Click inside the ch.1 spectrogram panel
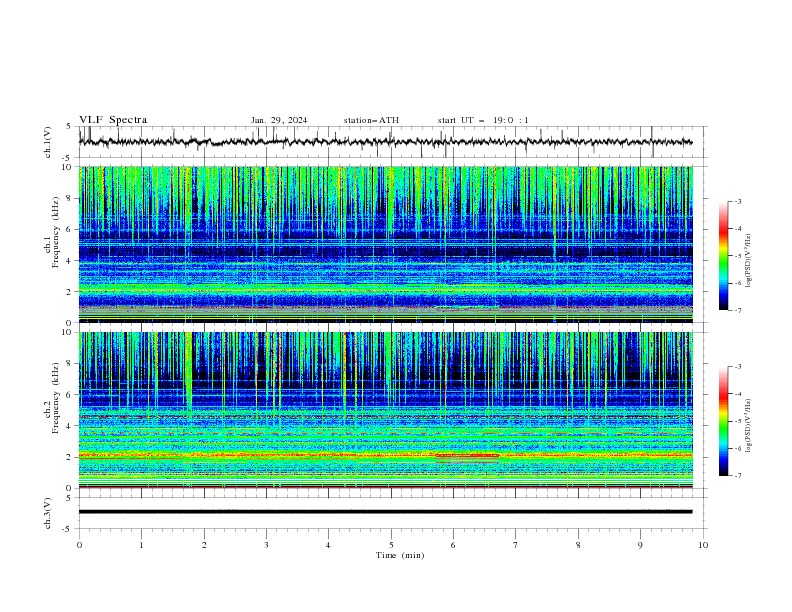 385,244
